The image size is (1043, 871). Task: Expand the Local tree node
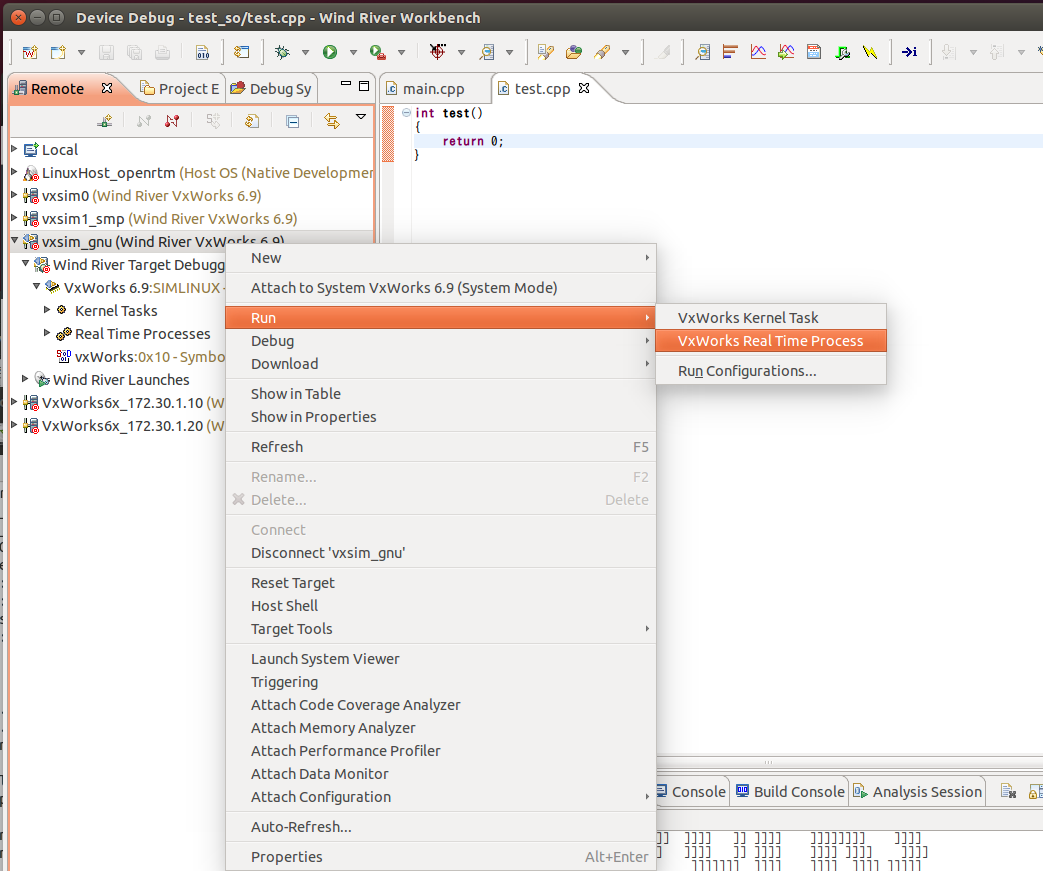coord(14,148)
